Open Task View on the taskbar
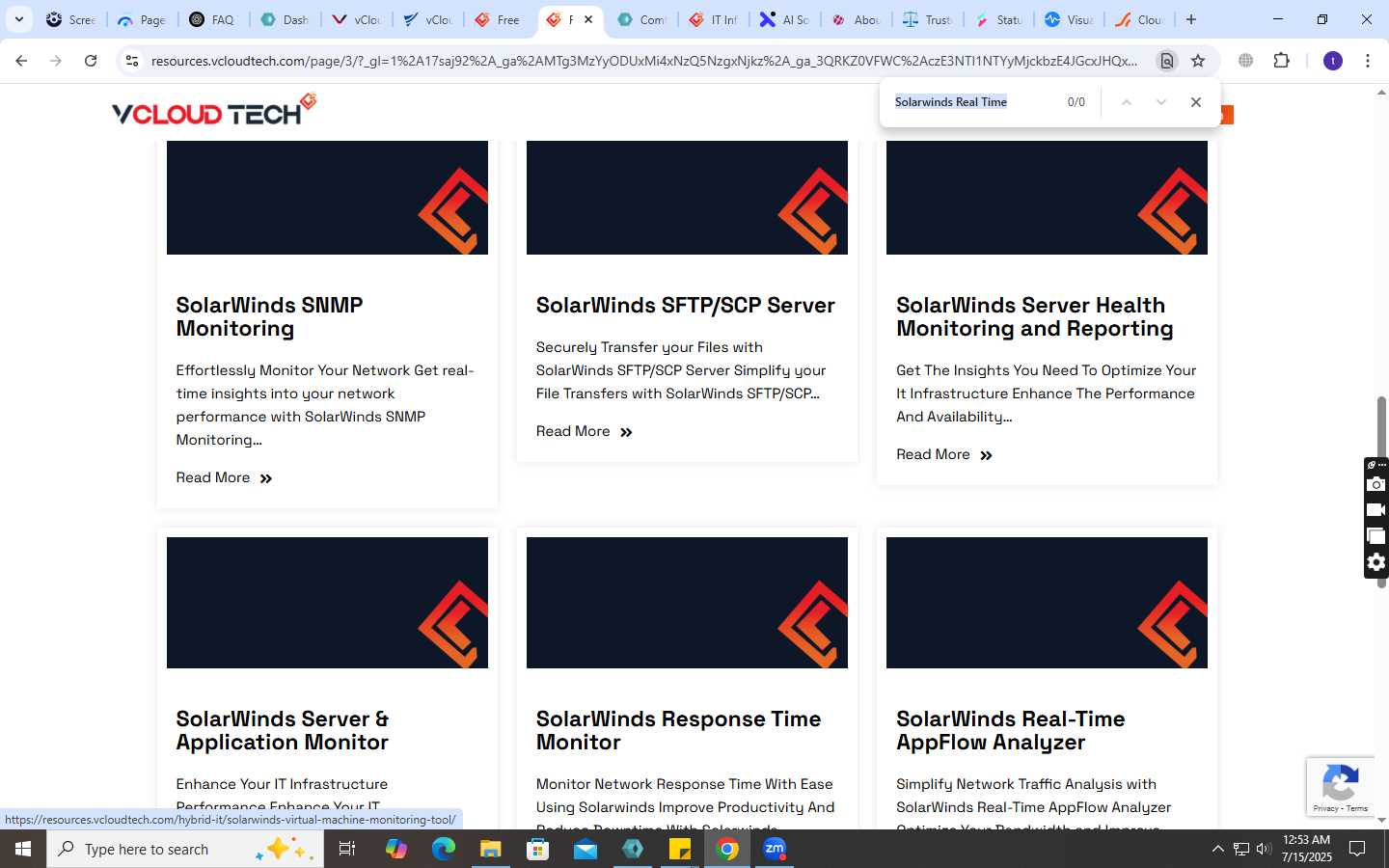 347,849
